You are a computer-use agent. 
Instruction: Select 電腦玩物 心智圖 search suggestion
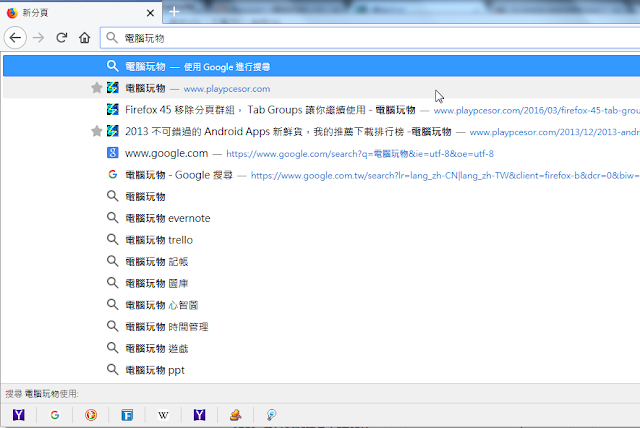(x=321, y=305)
